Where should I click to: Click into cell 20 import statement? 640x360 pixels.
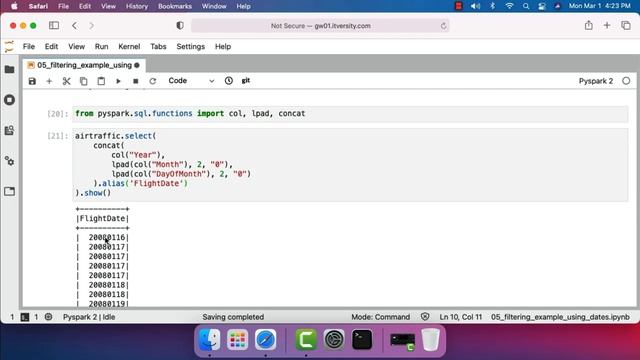(350, 113)
